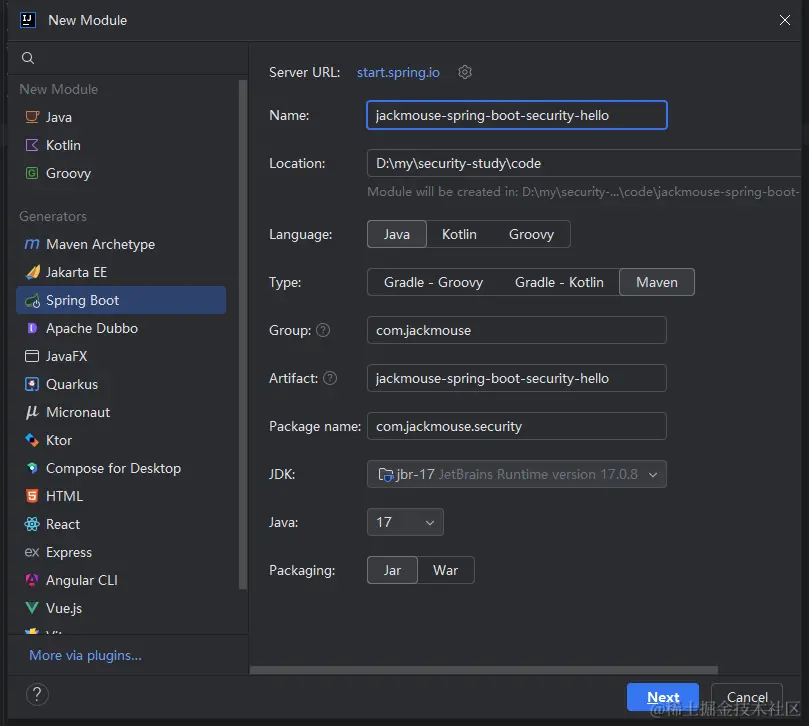Viewport: 809px width, 726px height.
Task: Click the Group help question icon
Action: 323,330
